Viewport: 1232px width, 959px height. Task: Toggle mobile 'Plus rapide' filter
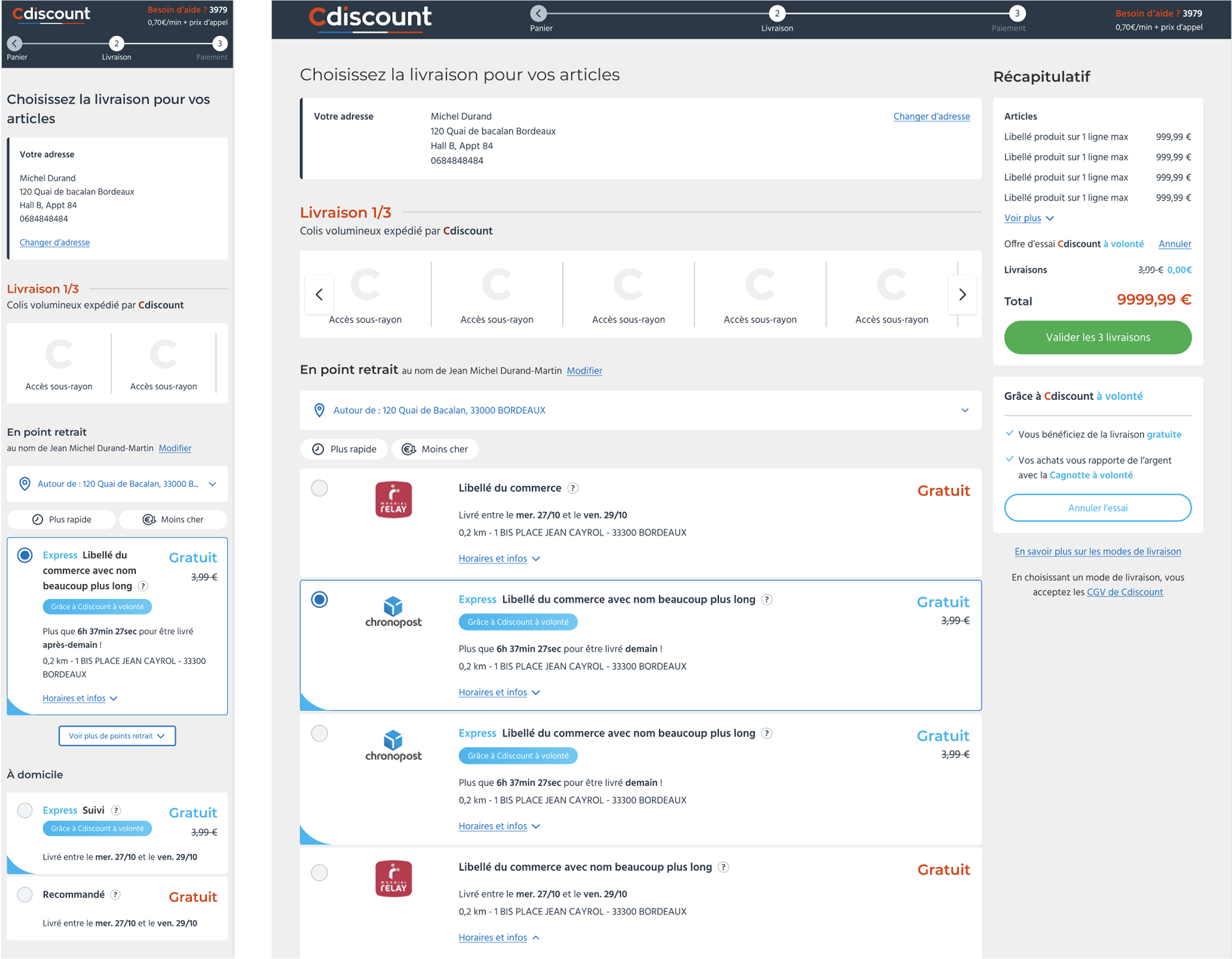[61, 520]
